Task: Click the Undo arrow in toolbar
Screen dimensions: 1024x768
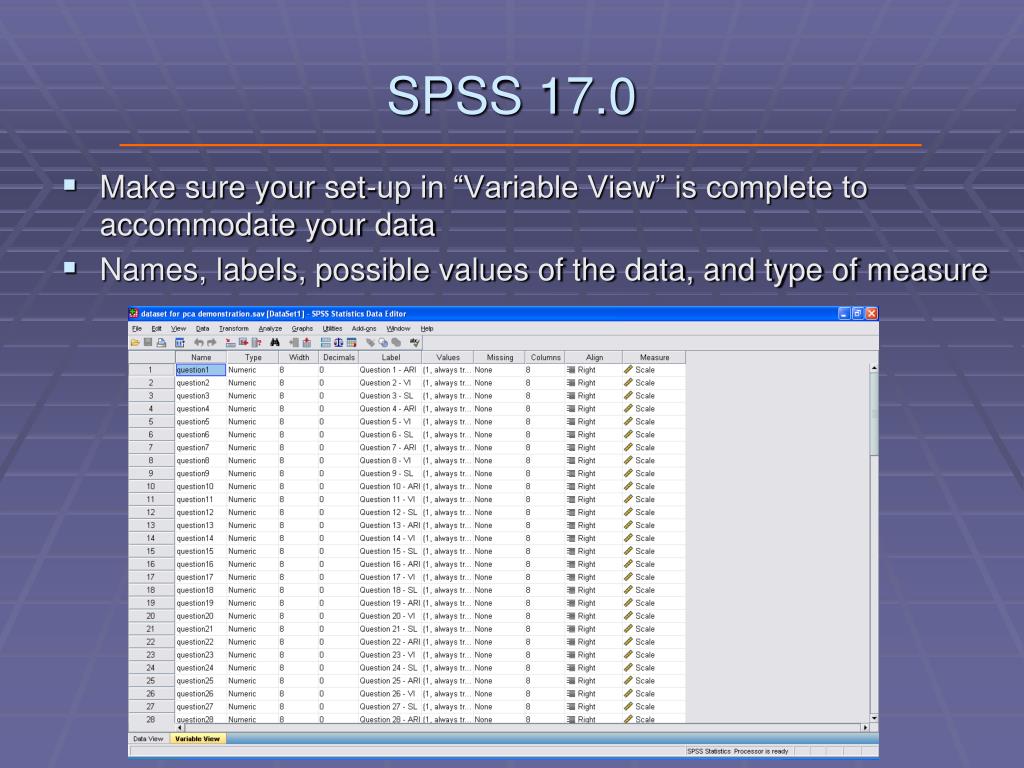Action: [199, 342]
